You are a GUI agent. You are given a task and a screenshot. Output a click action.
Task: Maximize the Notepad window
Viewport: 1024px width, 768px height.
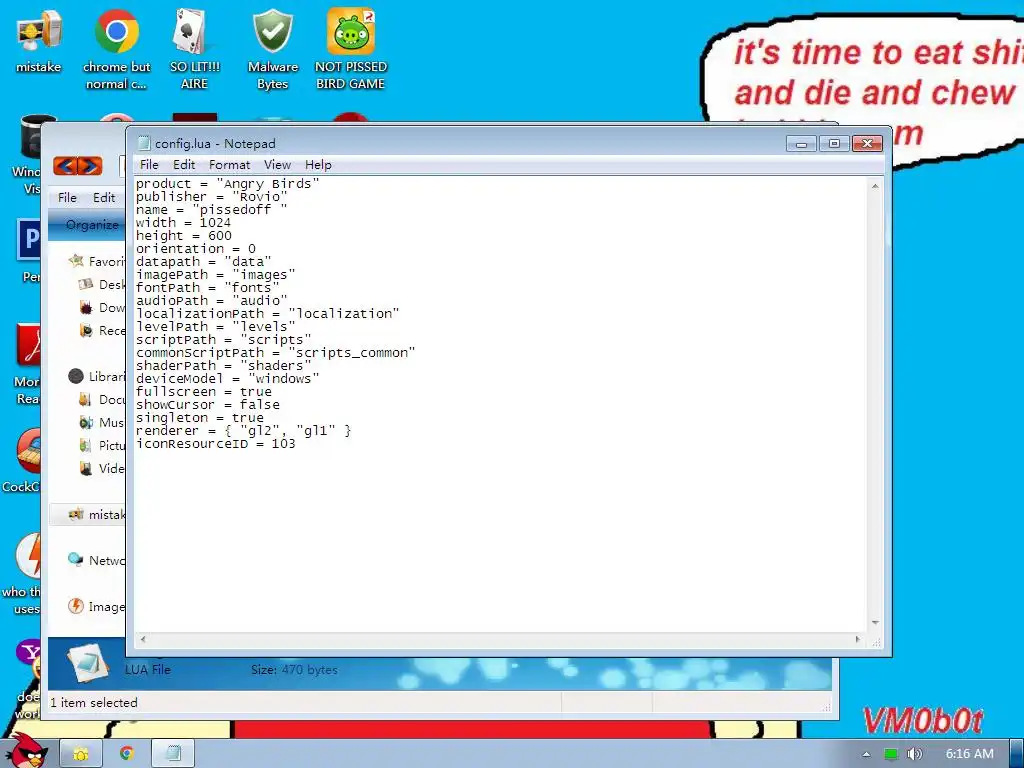pos(834,143)
